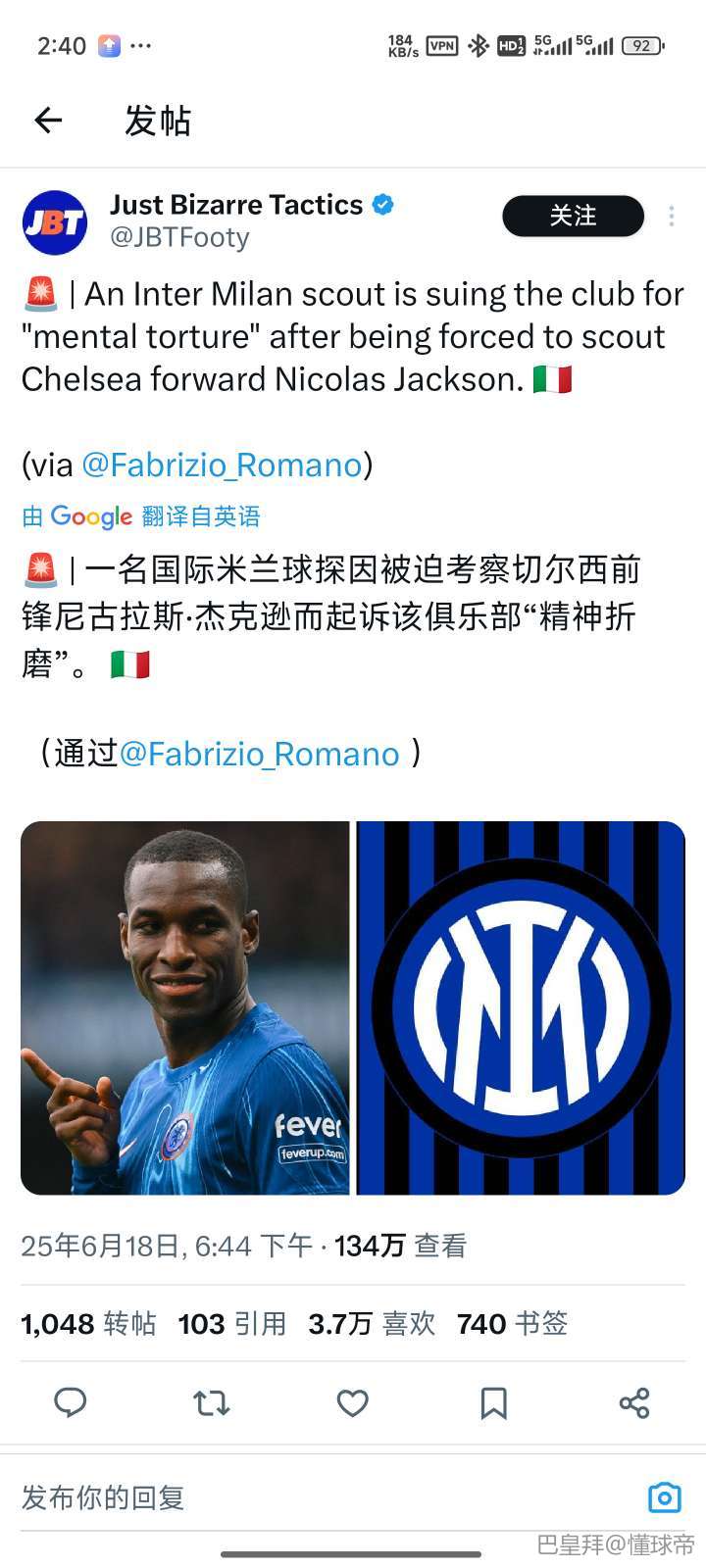Bookmark the post with bookmark icon
706x1568 pixels.
coord(493,1403)
